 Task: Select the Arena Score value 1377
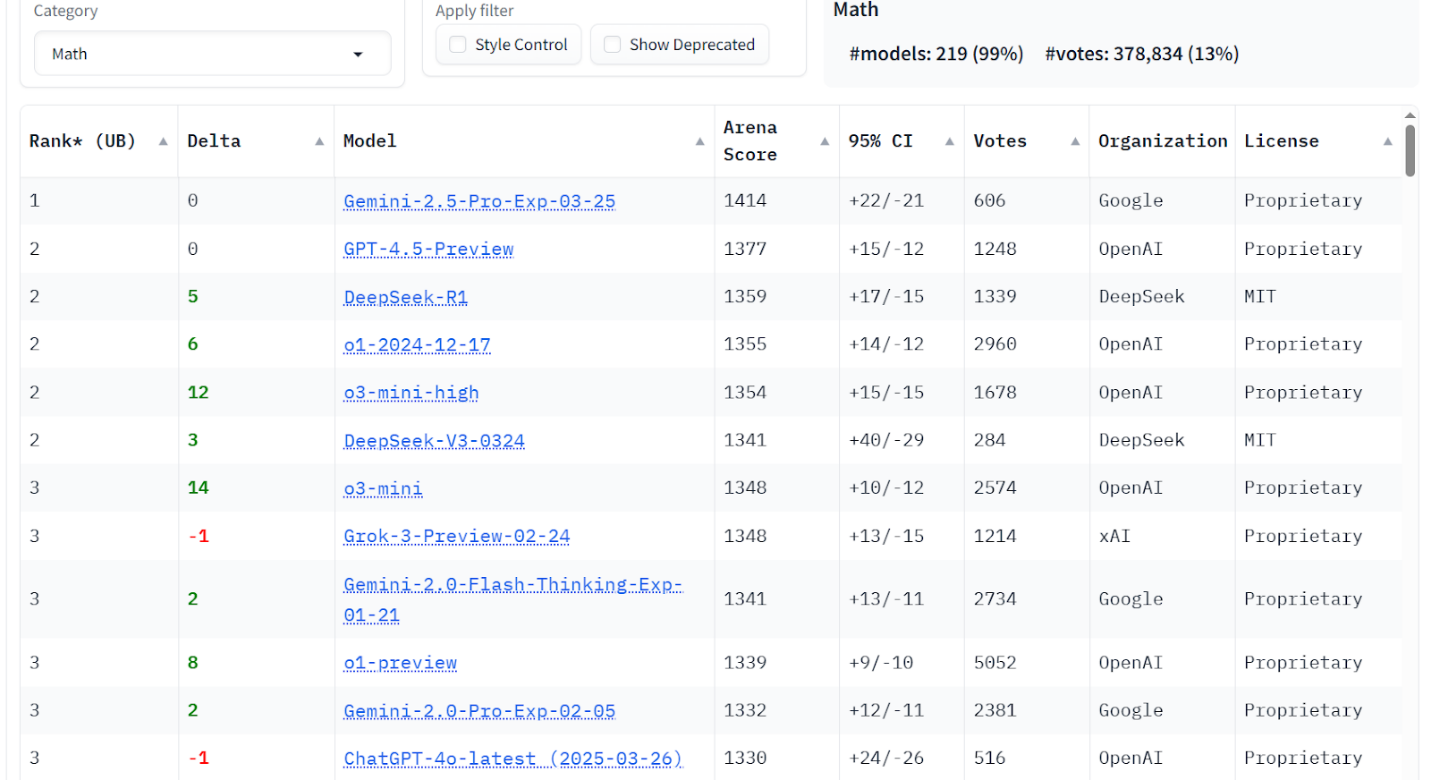[x=745, y=249]
